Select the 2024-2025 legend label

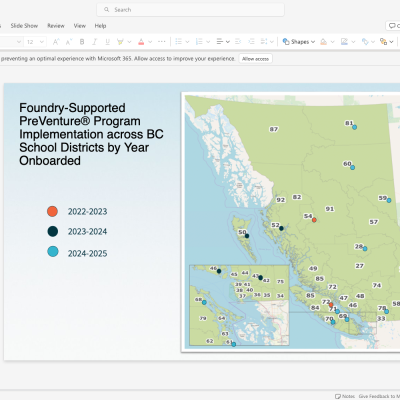tap(88, 254)
